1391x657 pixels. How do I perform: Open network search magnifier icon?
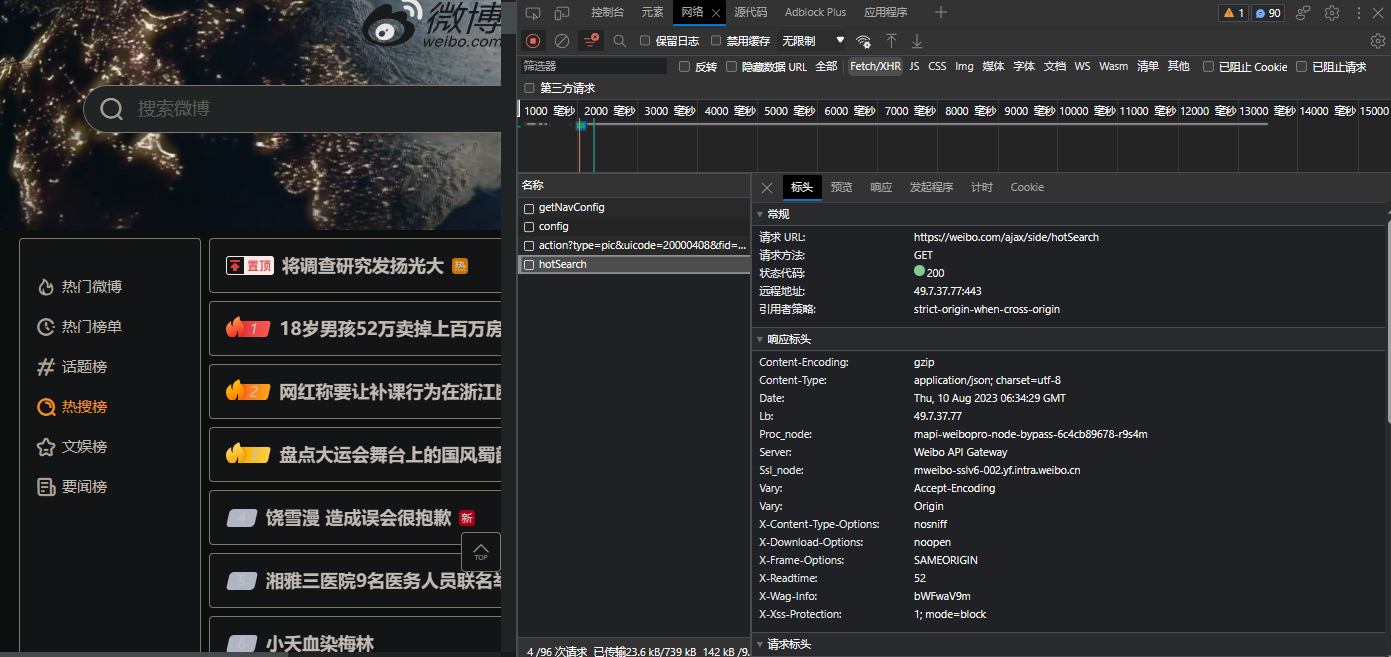point(620,41)
